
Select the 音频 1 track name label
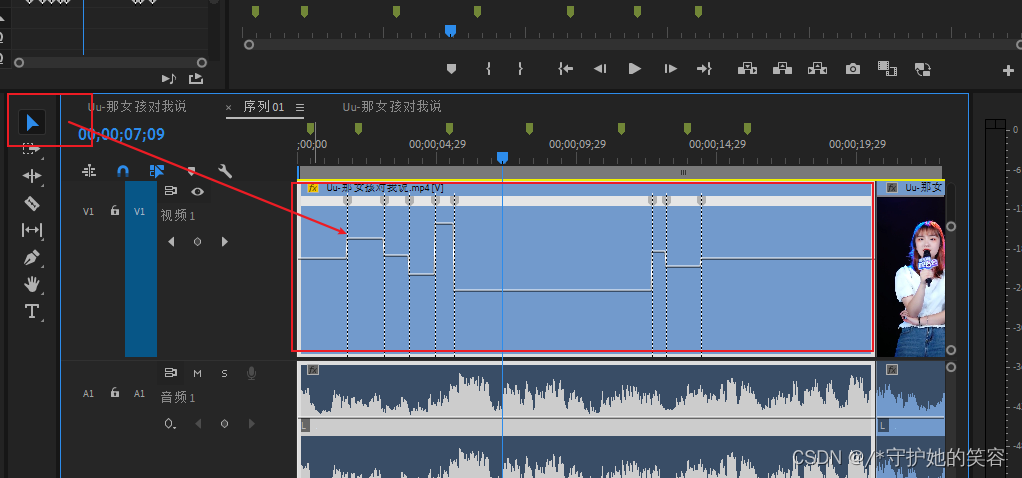(x=178, y=397)
